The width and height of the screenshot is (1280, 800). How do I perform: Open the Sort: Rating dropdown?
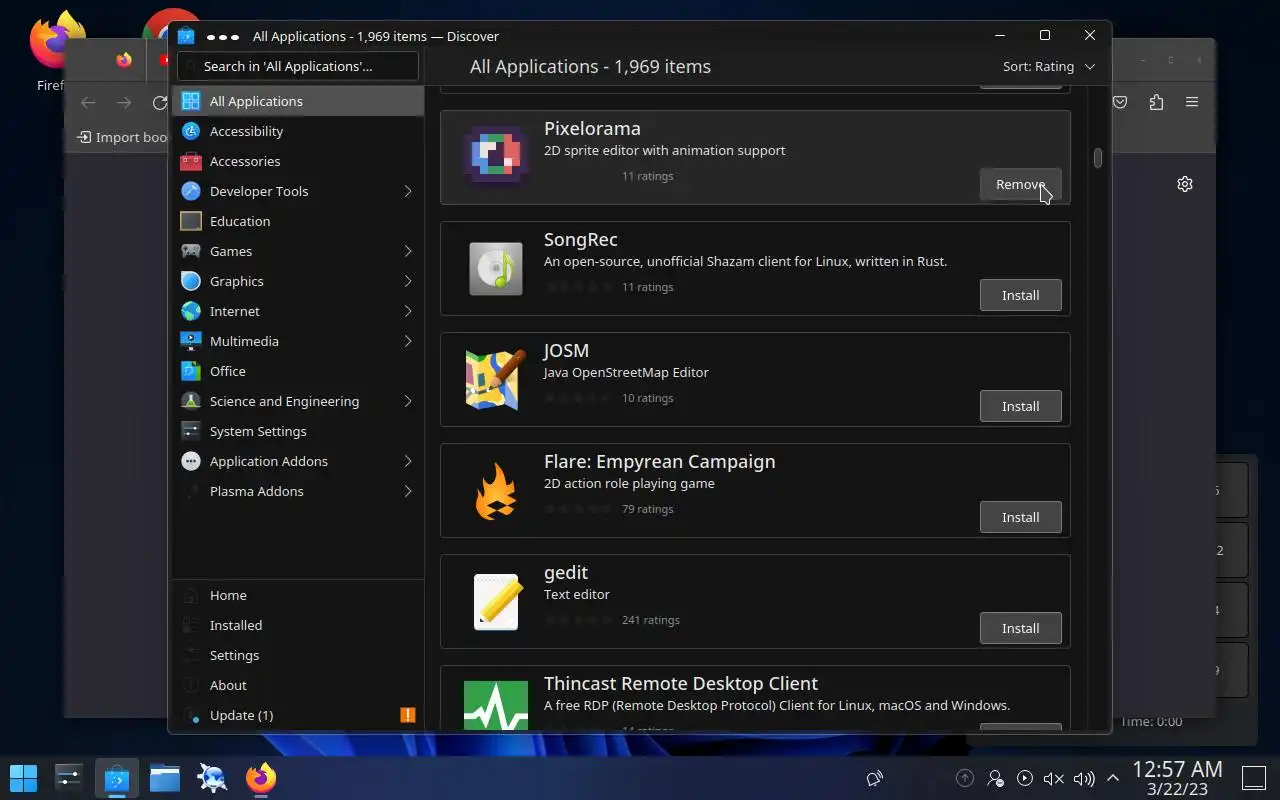pos(1048,66)
